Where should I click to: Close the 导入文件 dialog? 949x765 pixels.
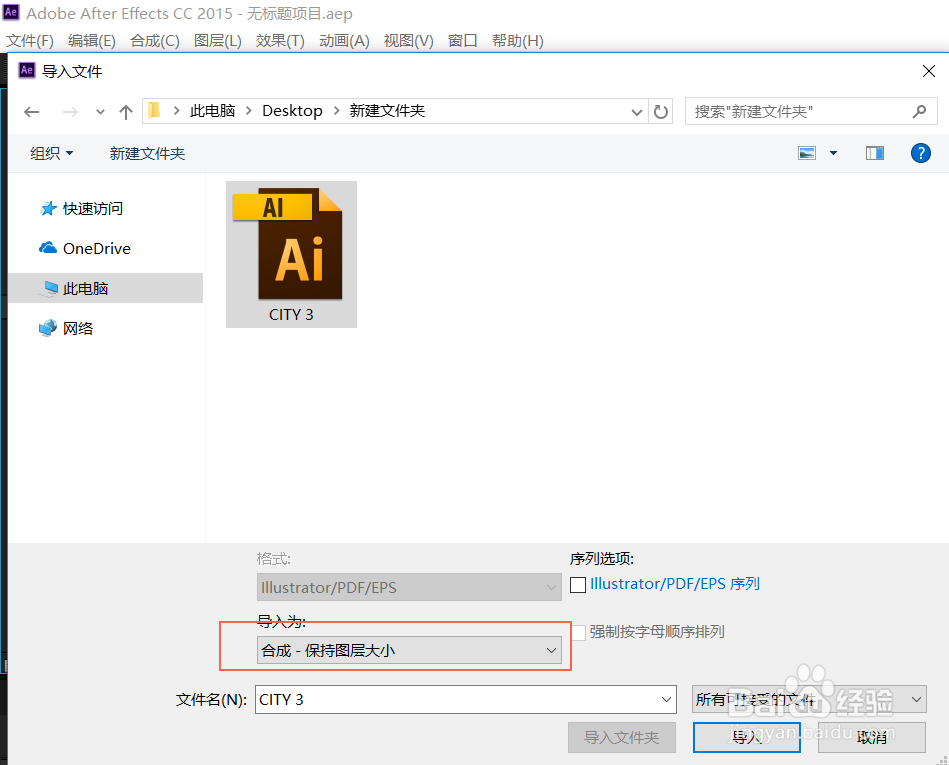928,71
